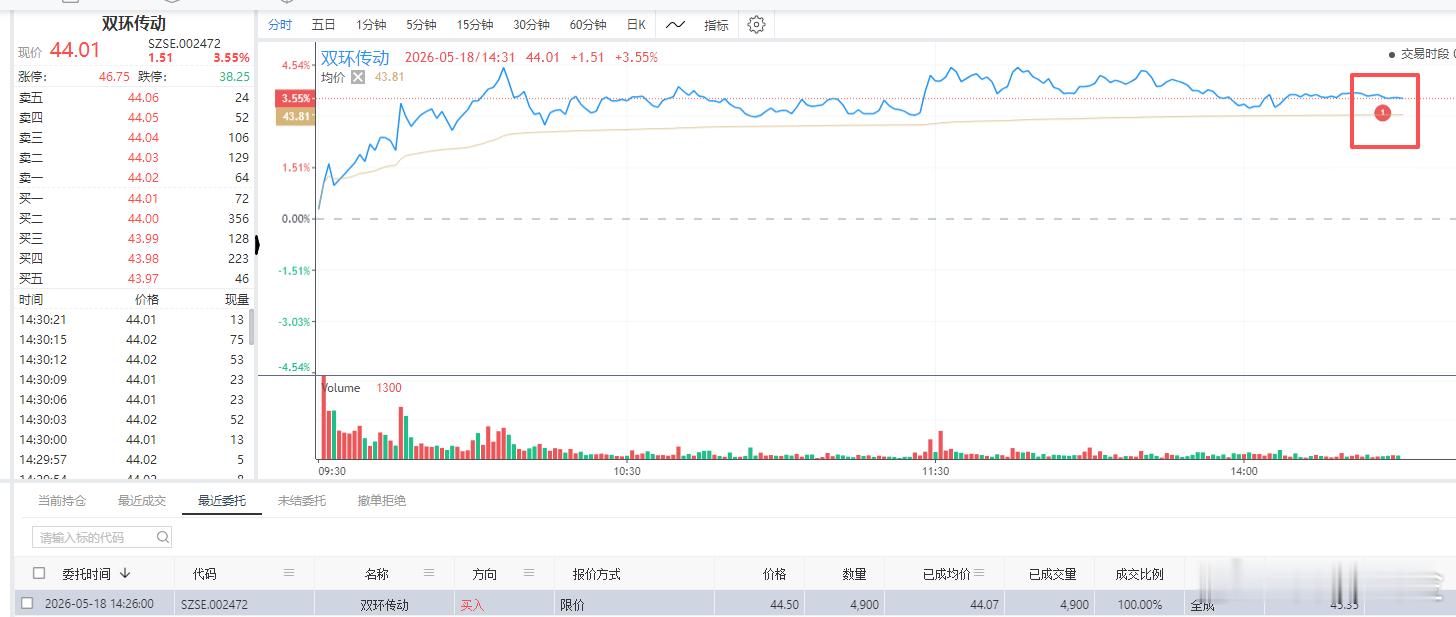The image size is (1456, 617).
Task: Sort by 委托时间 descending arrow
Action: [125, 573]
